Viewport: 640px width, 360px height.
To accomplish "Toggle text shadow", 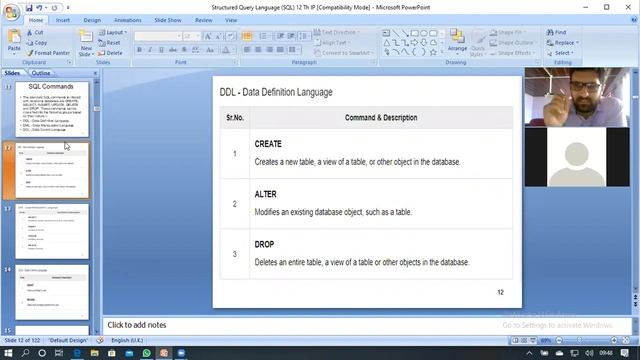I will point(184,50).
